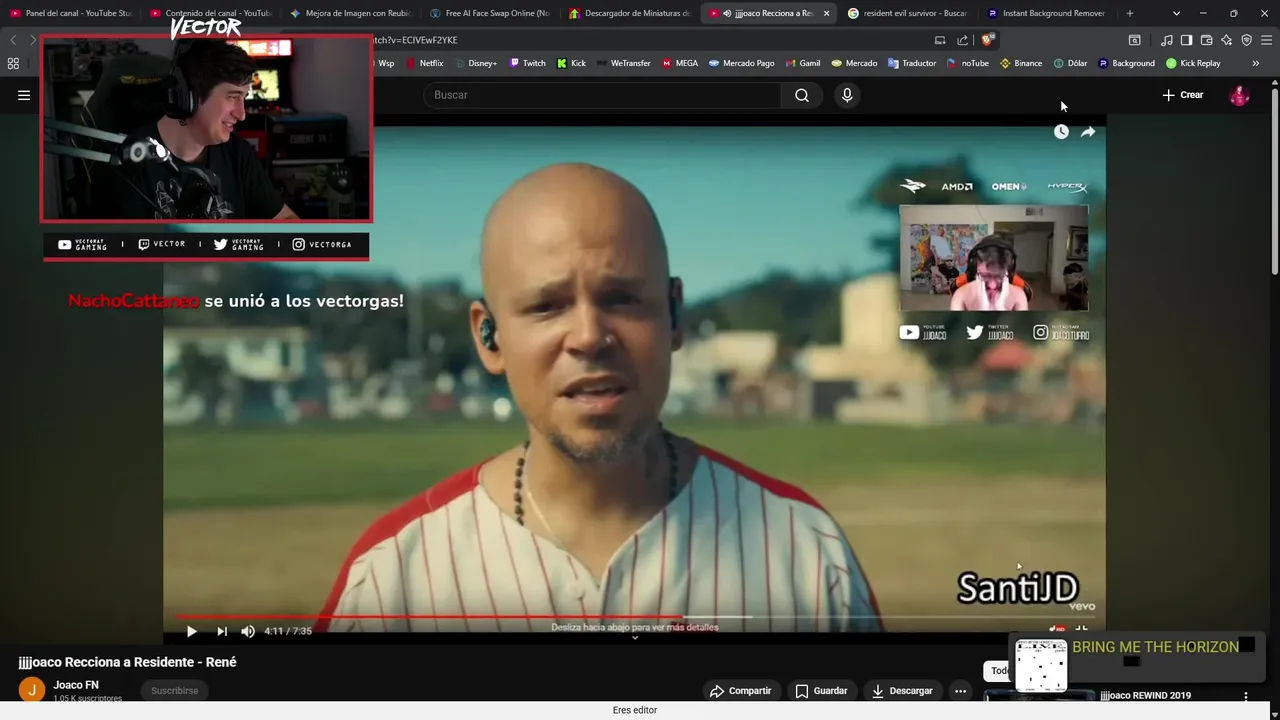The image size is (1280, 720).
Task: Open the Brave Wallet icon
Action: tap(1206, 40)
